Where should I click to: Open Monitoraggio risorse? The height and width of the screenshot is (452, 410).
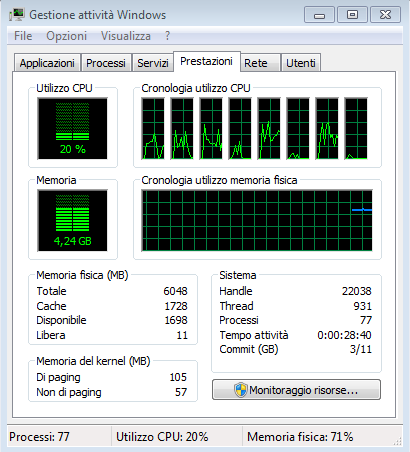pyautogui.click(x=296, y=390)
